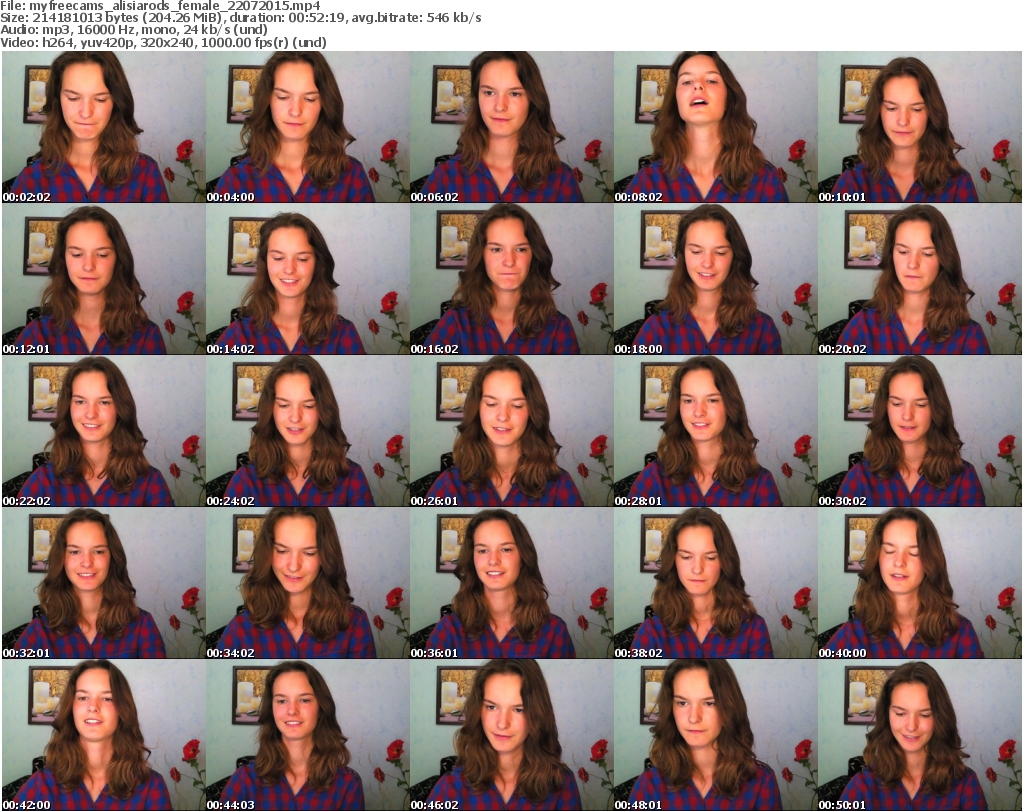Open the frame at 00:06:02
This screenshot has width=1024, height=811.
512,127
